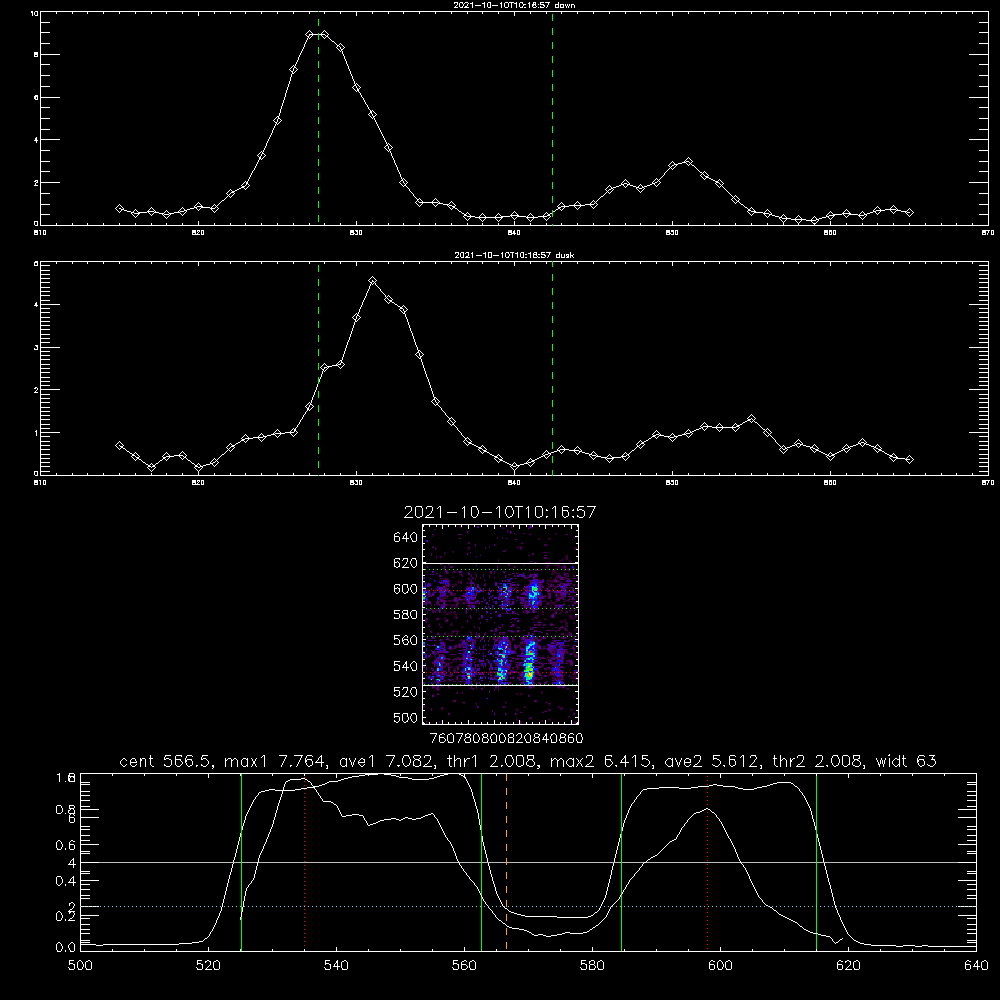Click y-axis label 0.0 on bottom plot
The height and width of the screenshot is (1000, 1000).
(x=66, y=948)
